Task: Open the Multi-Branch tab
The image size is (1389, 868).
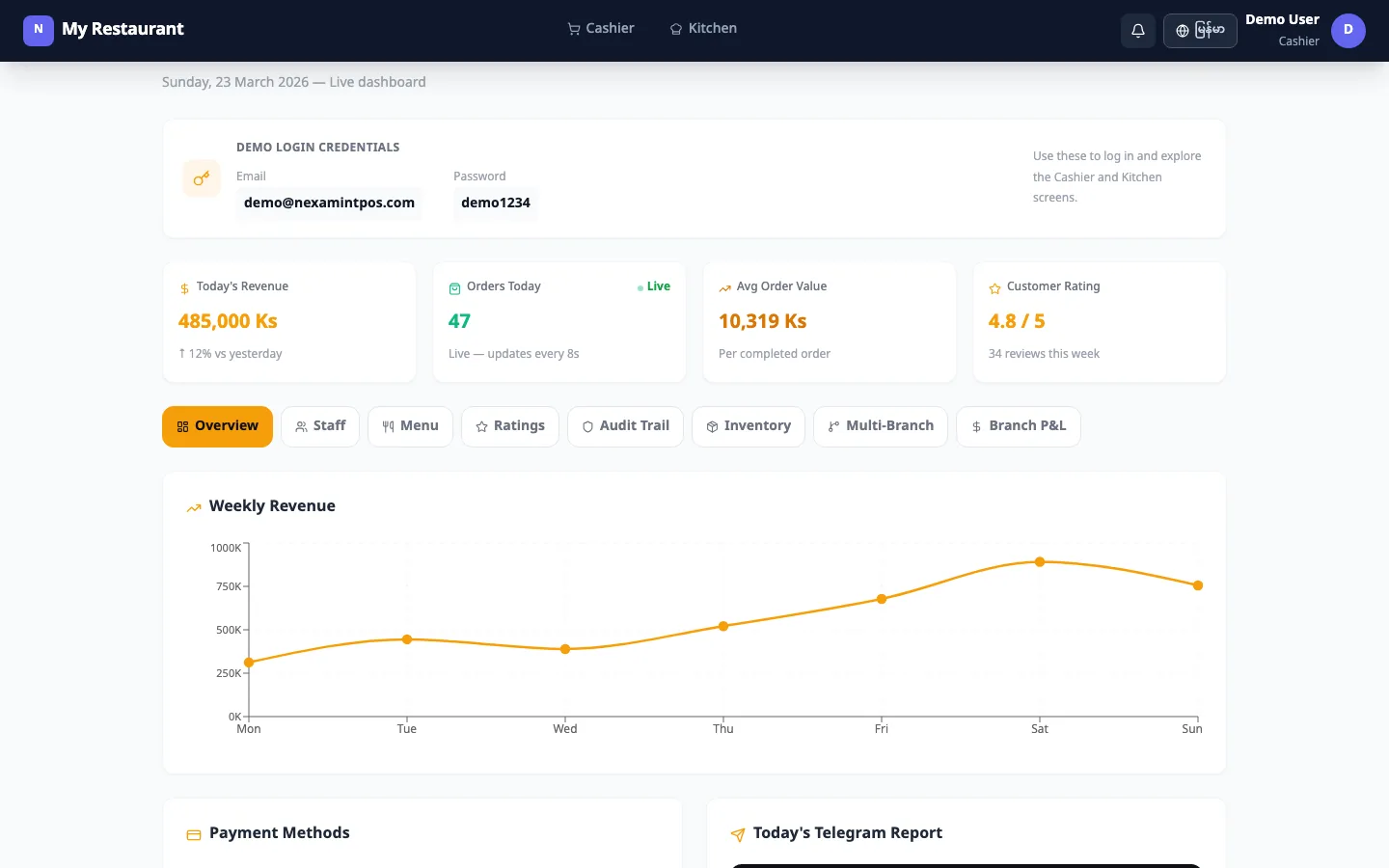Action: click(881, 426)
